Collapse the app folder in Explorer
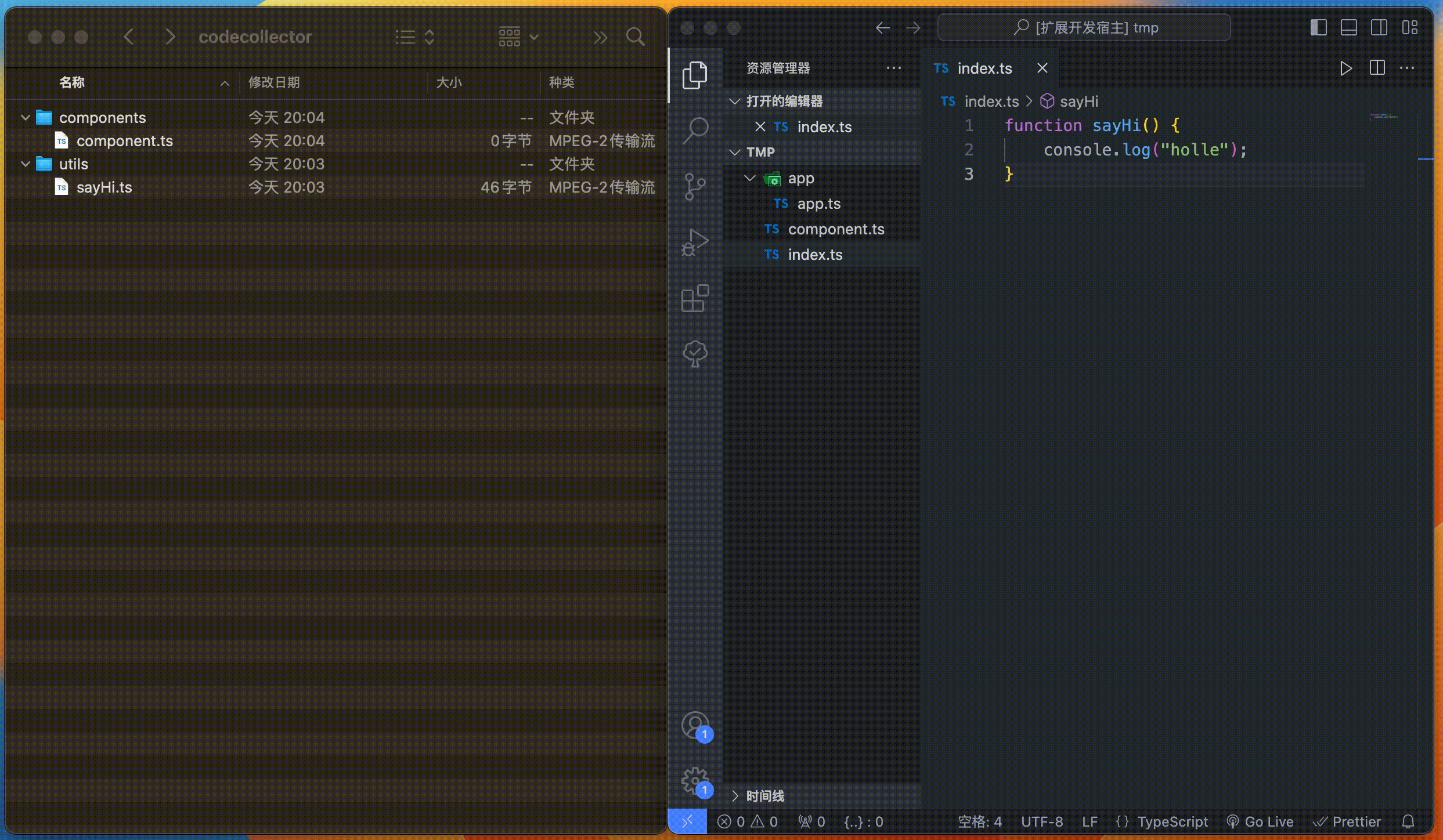This screenshot has width=1443, height=840. tap(750, 178)
